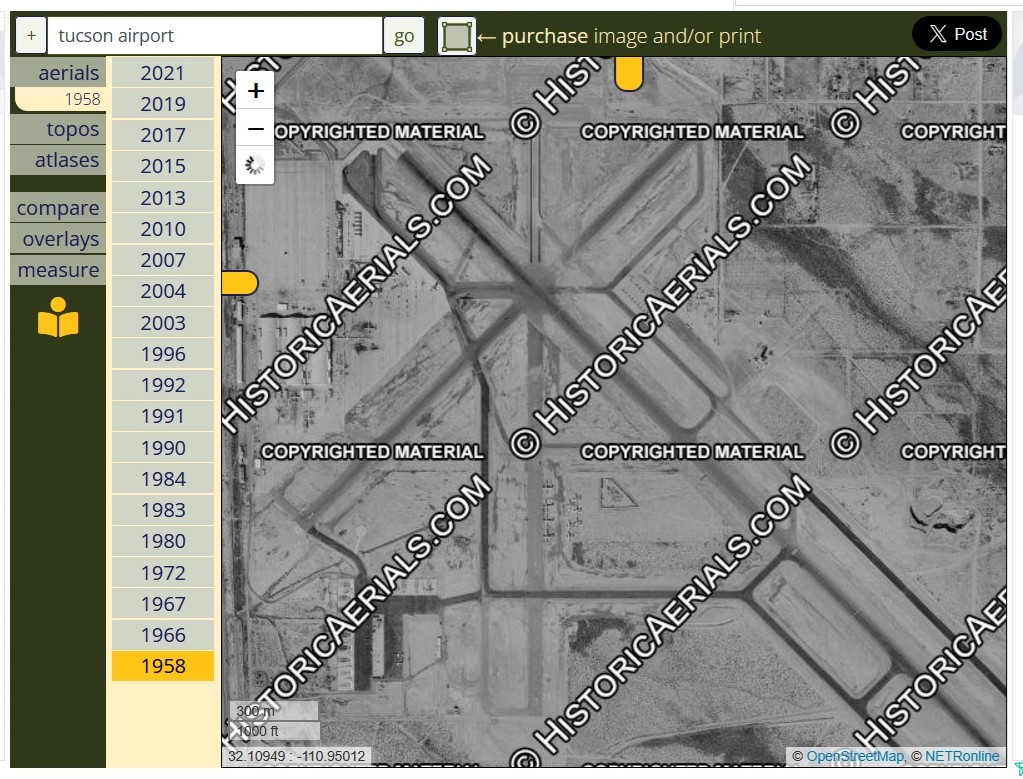1023x779 pixels.
Task: Click the purchase image frame icon
Action: (x=457, y=36)
